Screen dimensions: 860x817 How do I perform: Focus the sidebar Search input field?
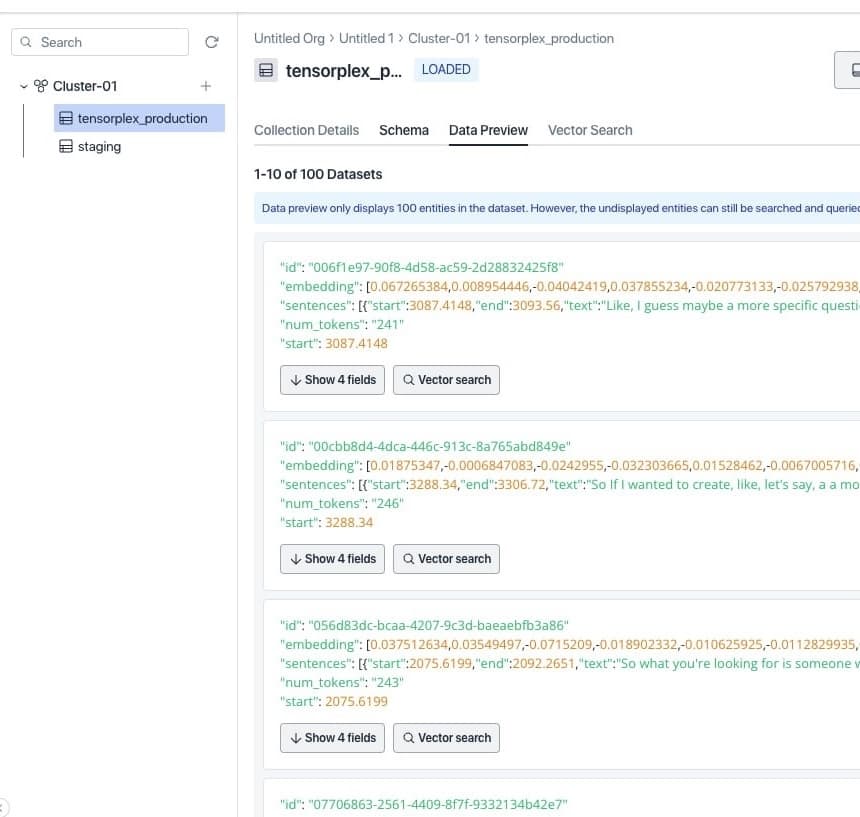110,42
